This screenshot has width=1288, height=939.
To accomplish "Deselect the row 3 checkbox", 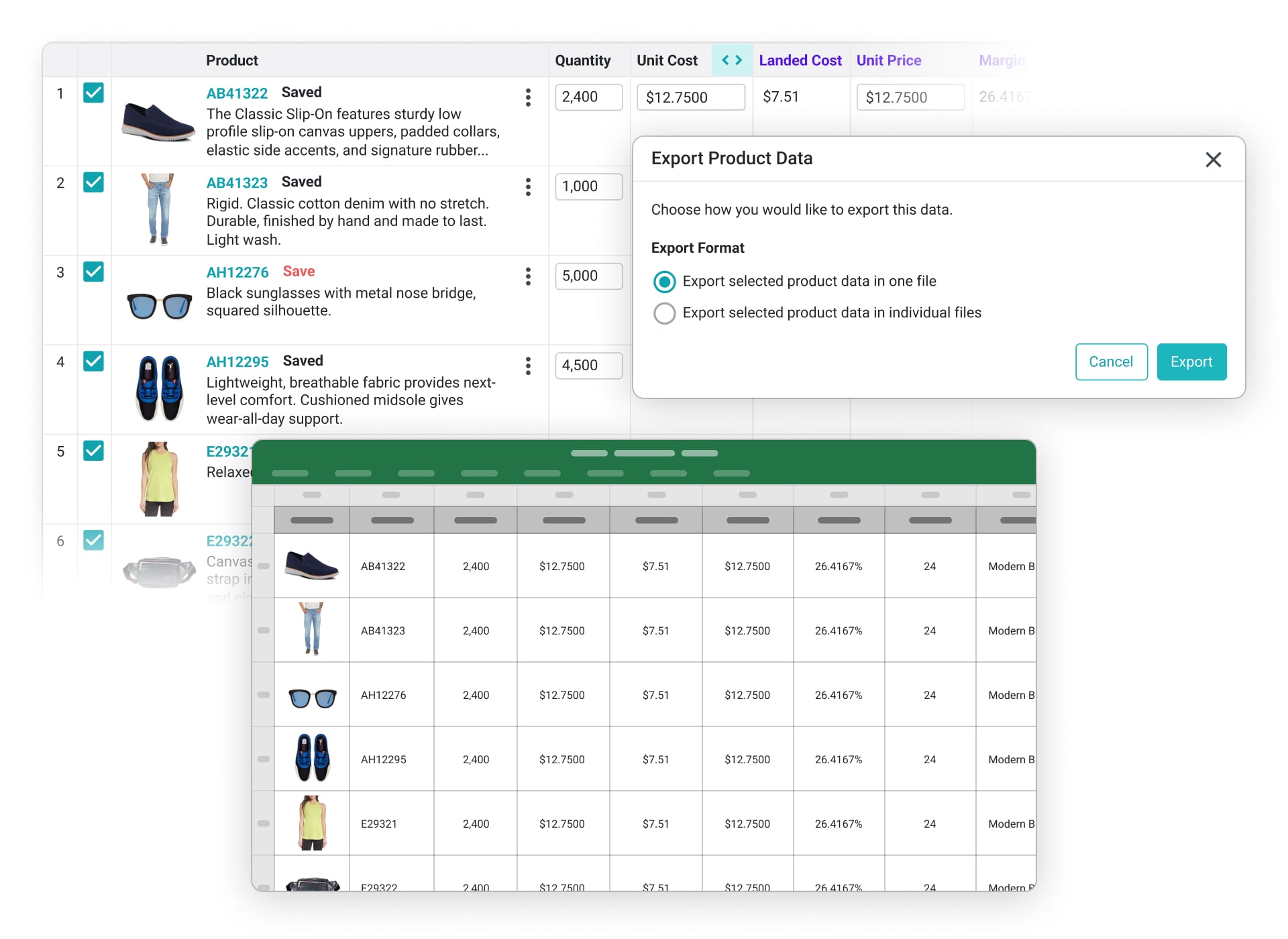I will point(93,272).
